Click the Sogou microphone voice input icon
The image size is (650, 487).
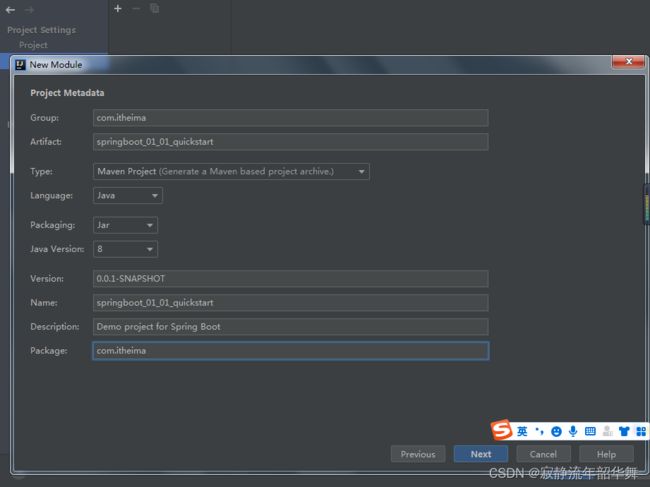(x=573, y=431)
